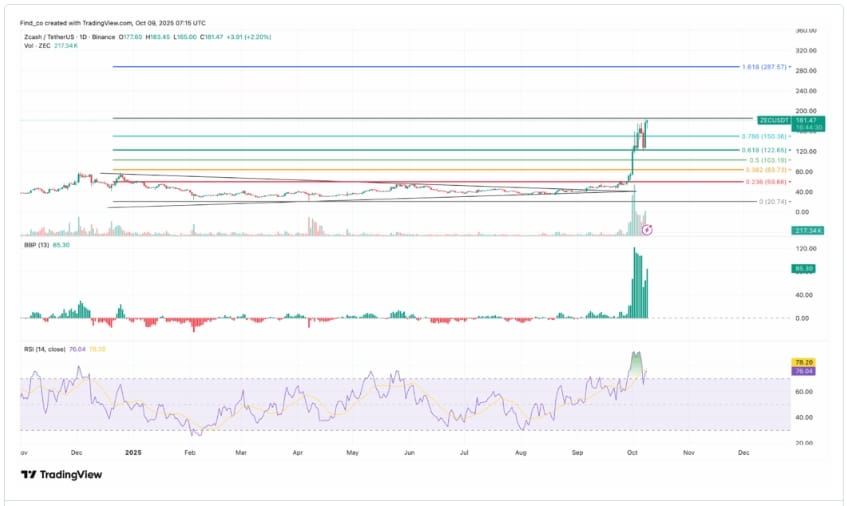Click the BBP value tag on the right axis

click(x=803, y=268)
